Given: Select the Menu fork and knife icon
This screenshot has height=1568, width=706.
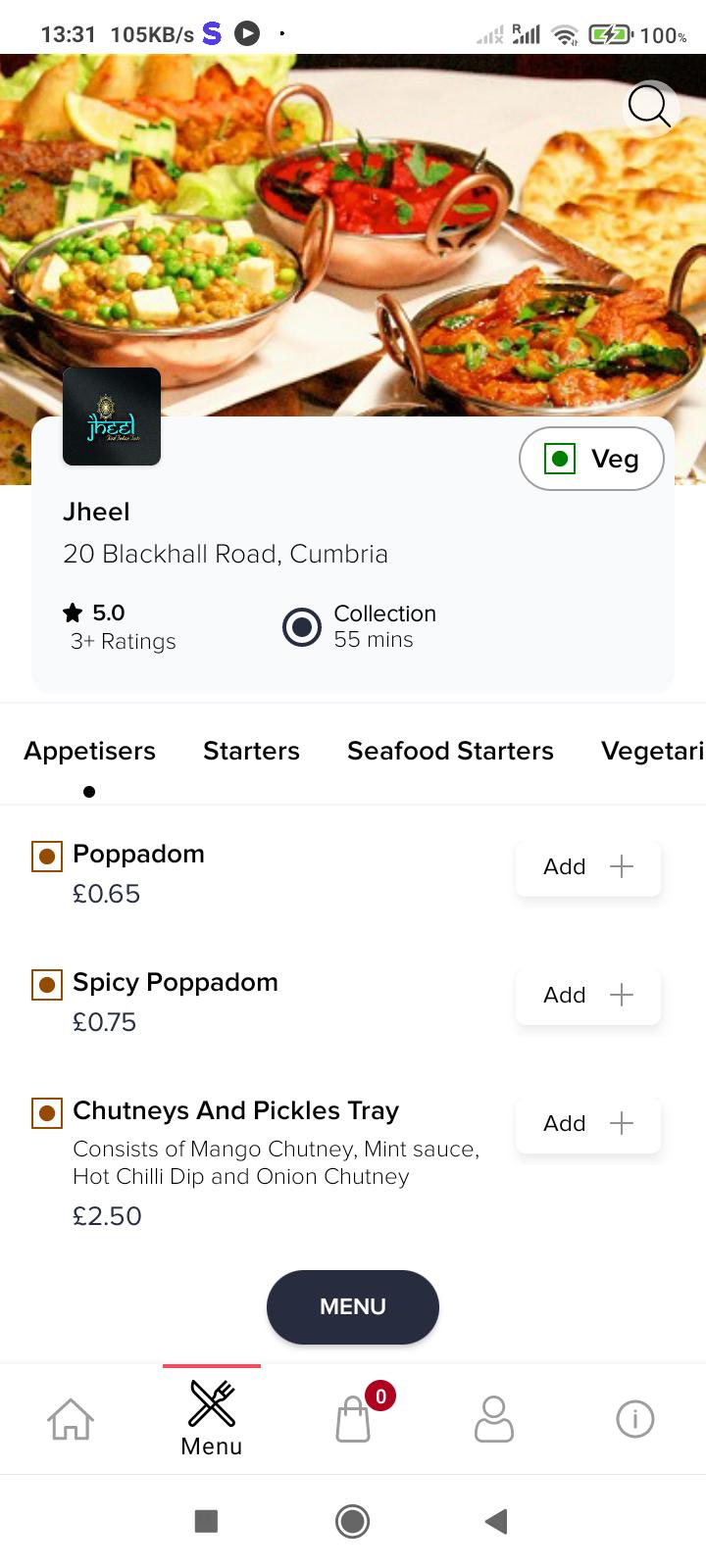Looking at the screenshot, I should (x=212, y=1403).
